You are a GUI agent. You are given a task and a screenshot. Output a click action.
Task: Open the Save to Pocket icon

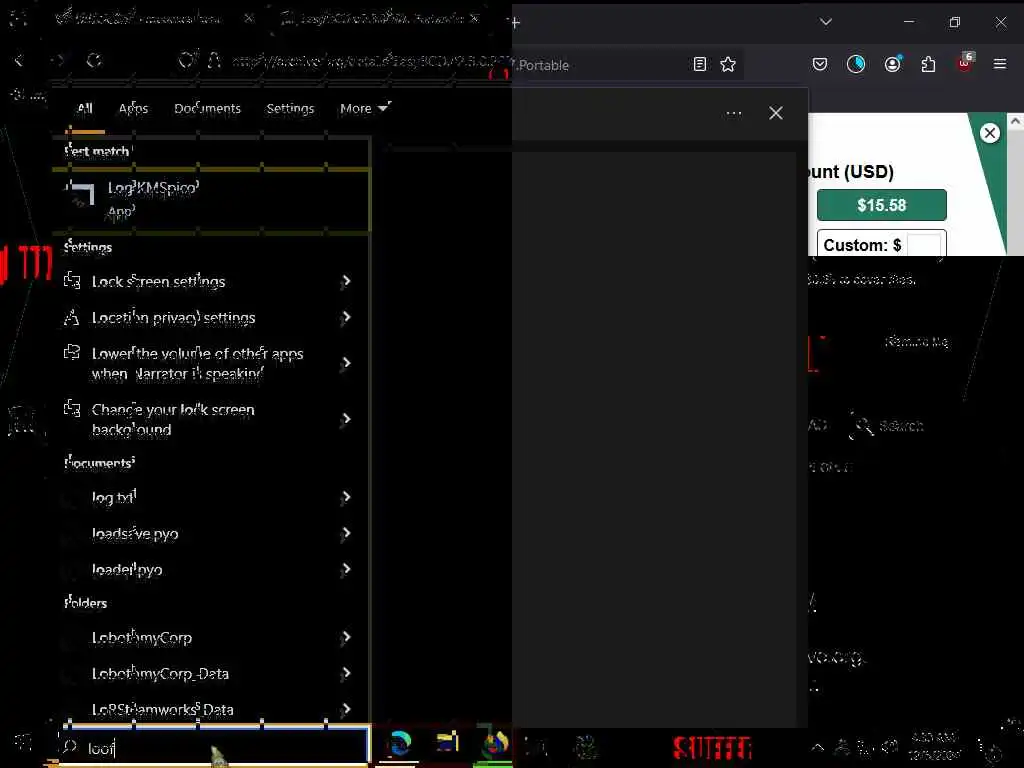click(x=820, y=64)
